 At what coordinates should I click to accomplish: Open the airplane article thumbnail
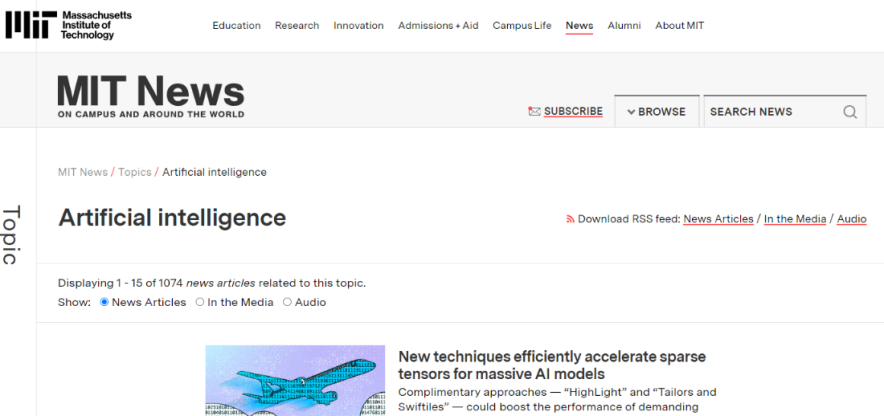pos(295,381)
